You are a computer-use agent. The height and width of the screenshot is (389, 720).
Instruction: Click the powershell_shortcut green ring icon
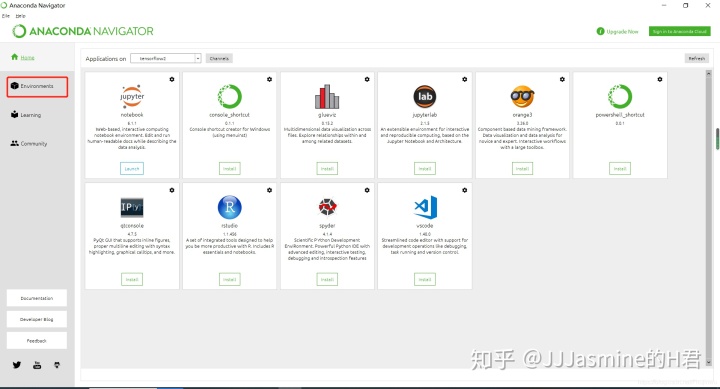620,96
